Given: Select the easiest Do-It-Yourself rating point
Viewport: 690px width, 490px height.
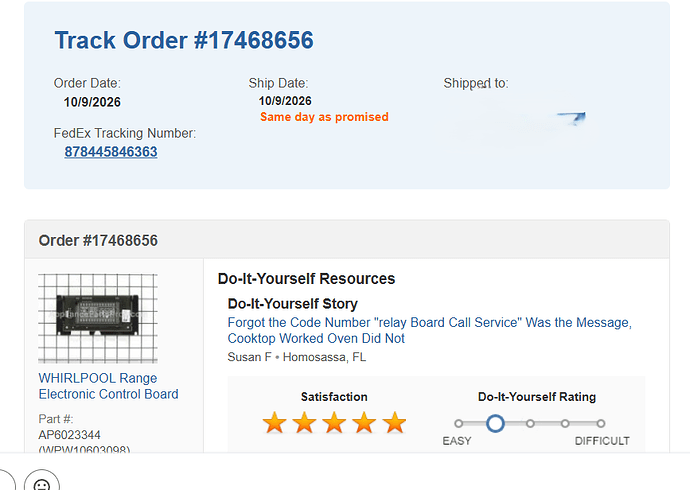Looking at the screenshot, I should (459, 424).
